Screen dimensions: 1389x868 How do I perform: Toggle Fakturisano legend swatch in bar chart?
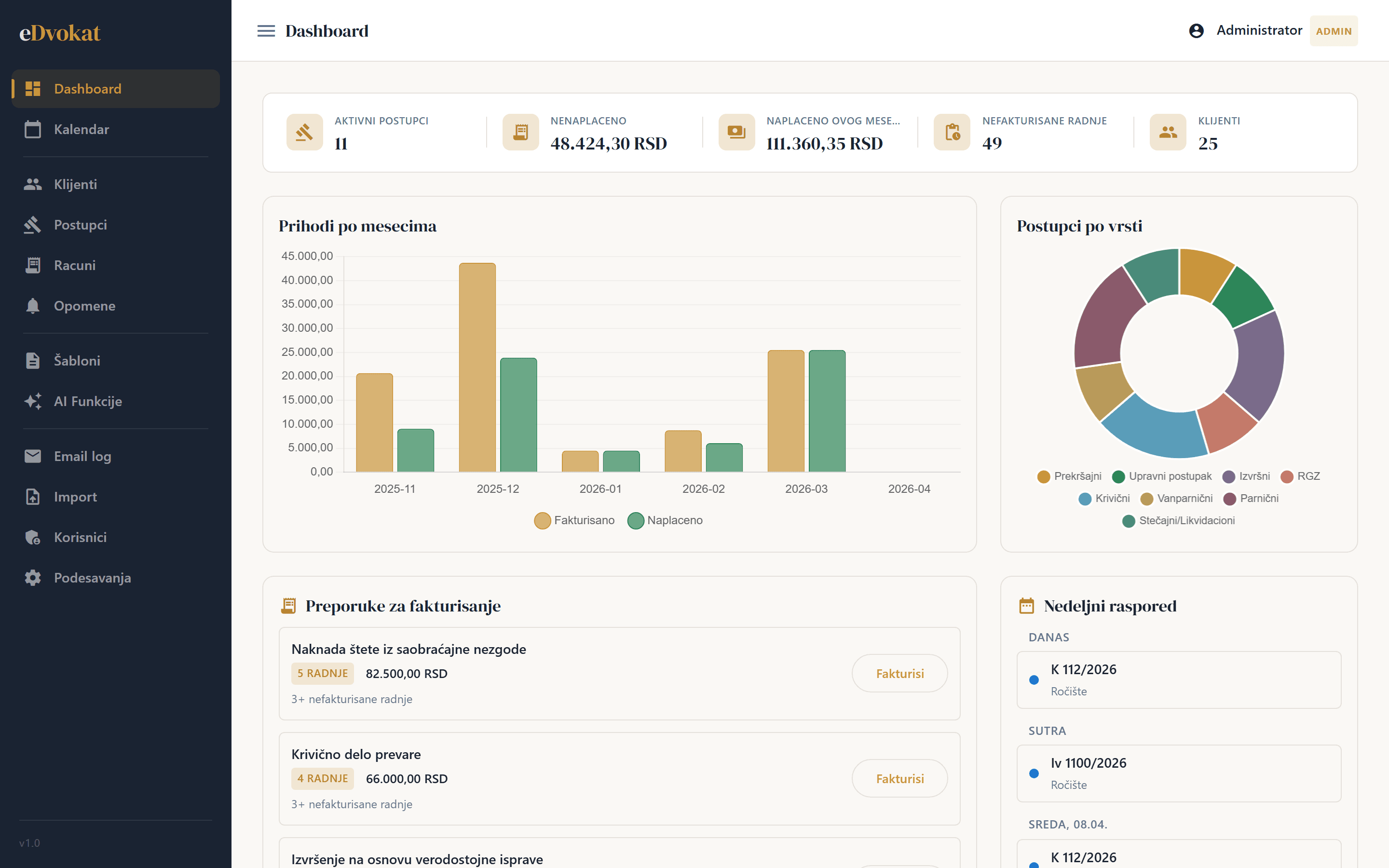click(x=542, y=521)
